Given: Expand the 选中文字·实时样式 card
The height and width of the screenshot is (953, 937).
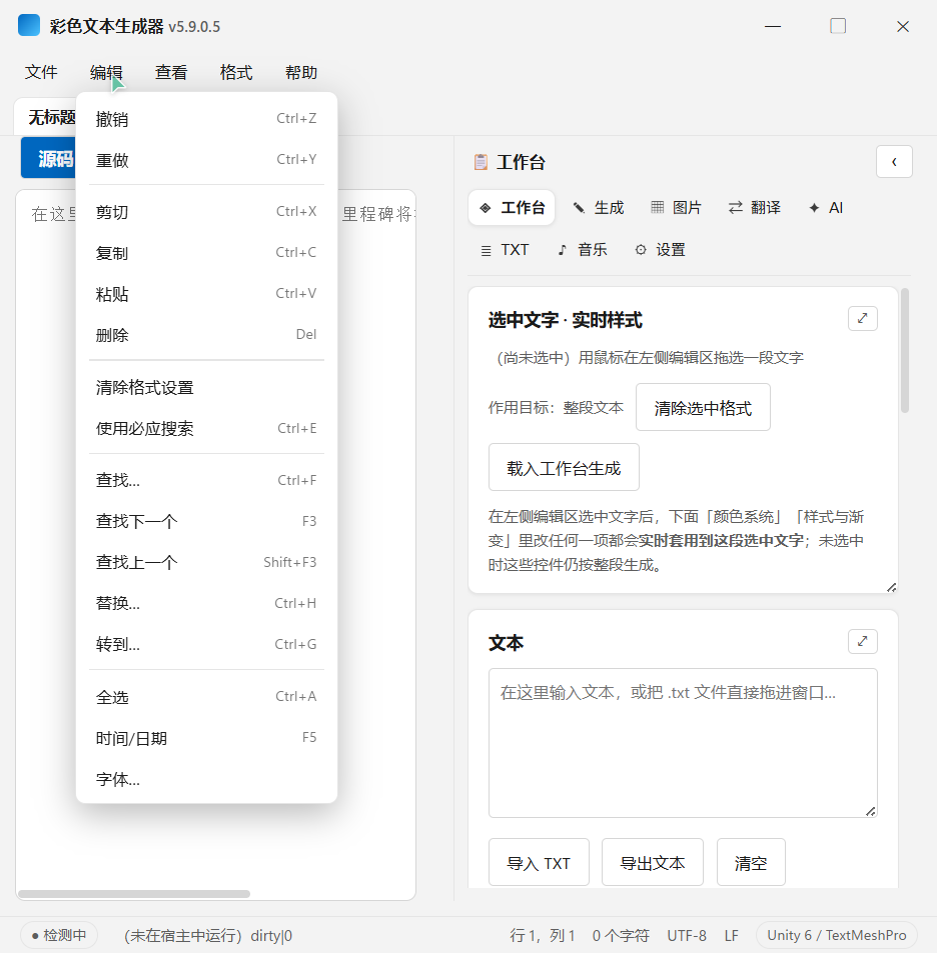Looking at the screenshot, I should pos(862,318).
